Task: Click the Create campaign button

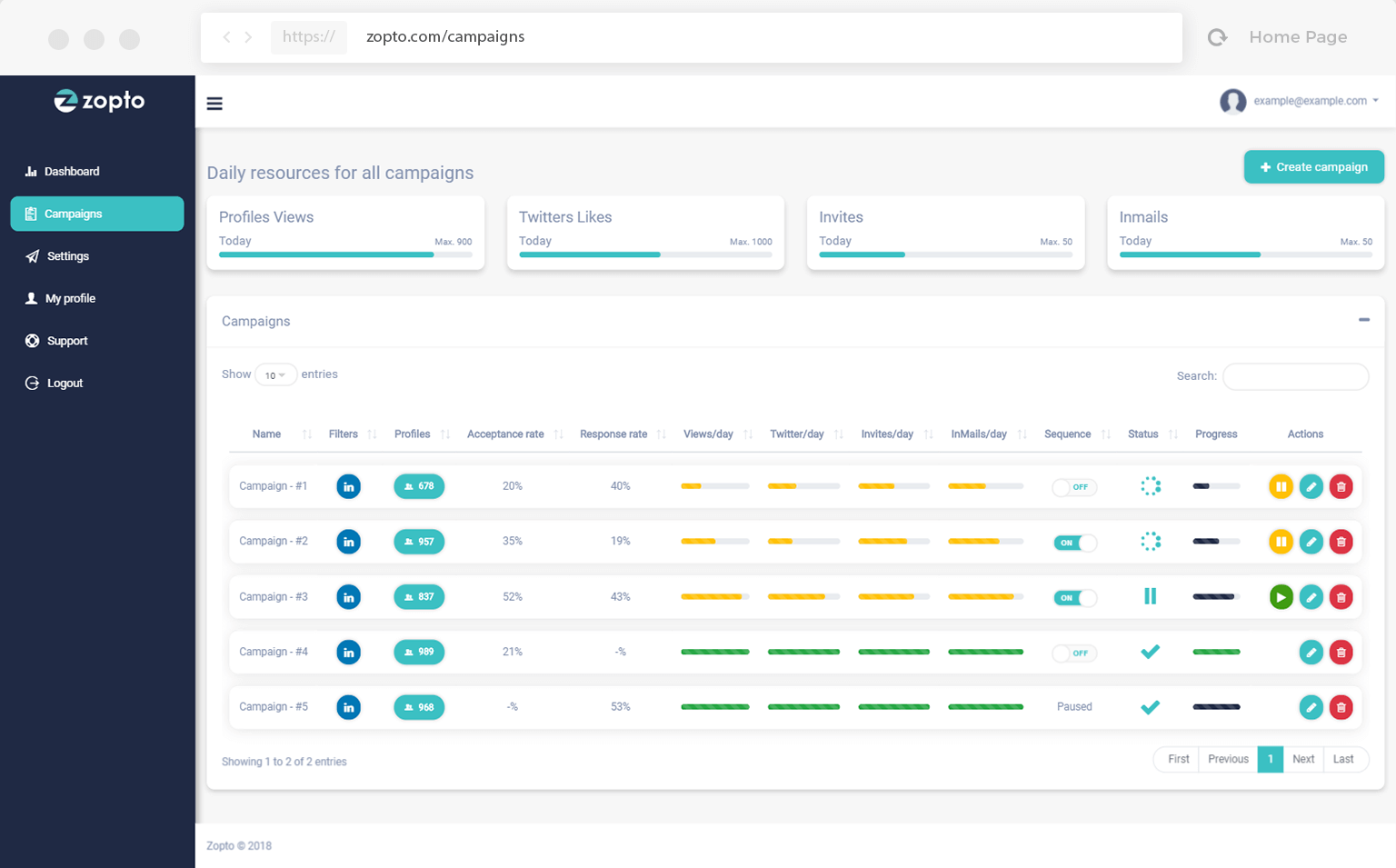Action: [1313, 167]
